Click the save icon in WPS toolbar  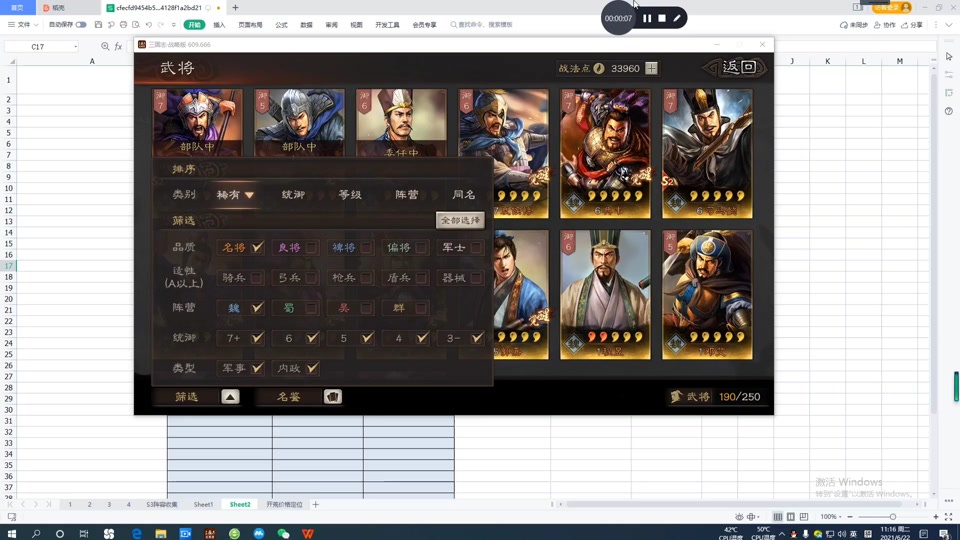[x=98, y=24]
